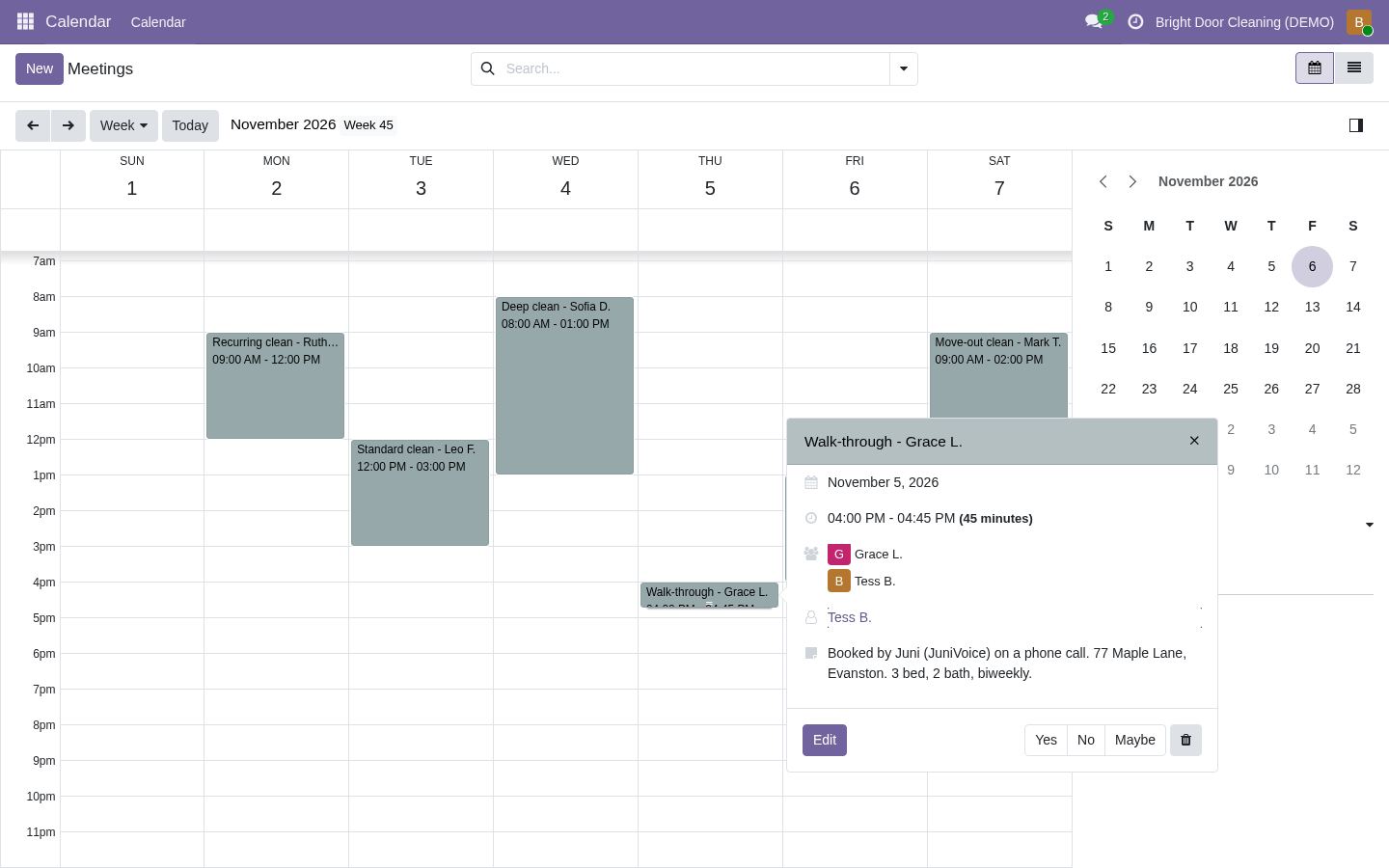Open the apps grid menu
Screen dimensions: 1389x868
[25, 21]
